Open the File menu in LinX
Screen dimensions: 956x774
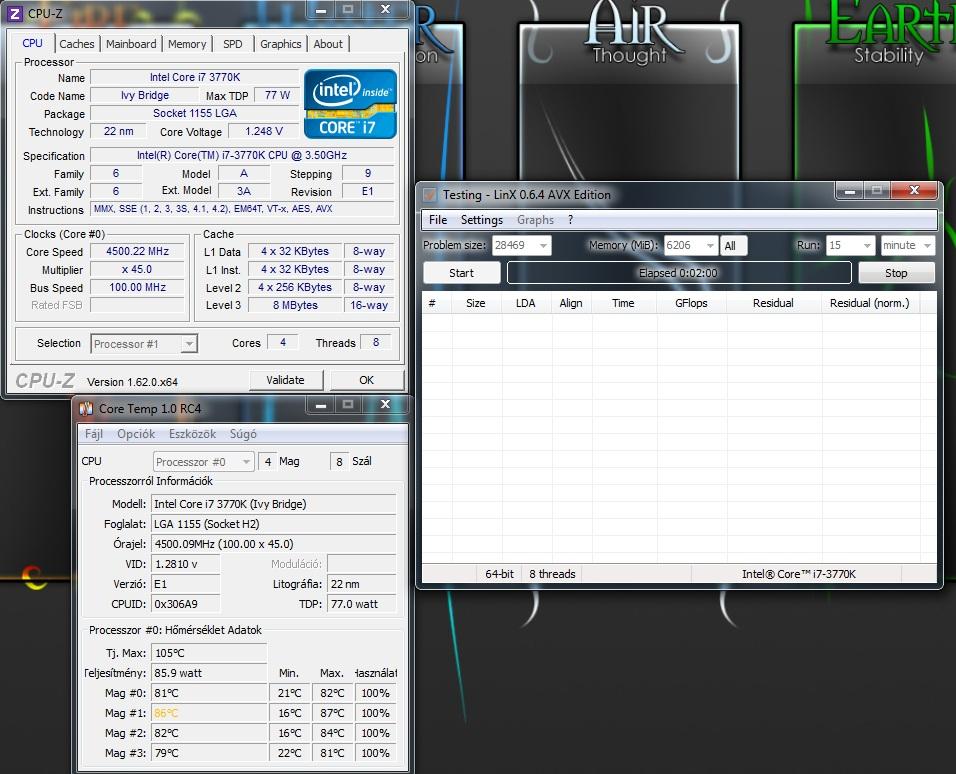438,220
